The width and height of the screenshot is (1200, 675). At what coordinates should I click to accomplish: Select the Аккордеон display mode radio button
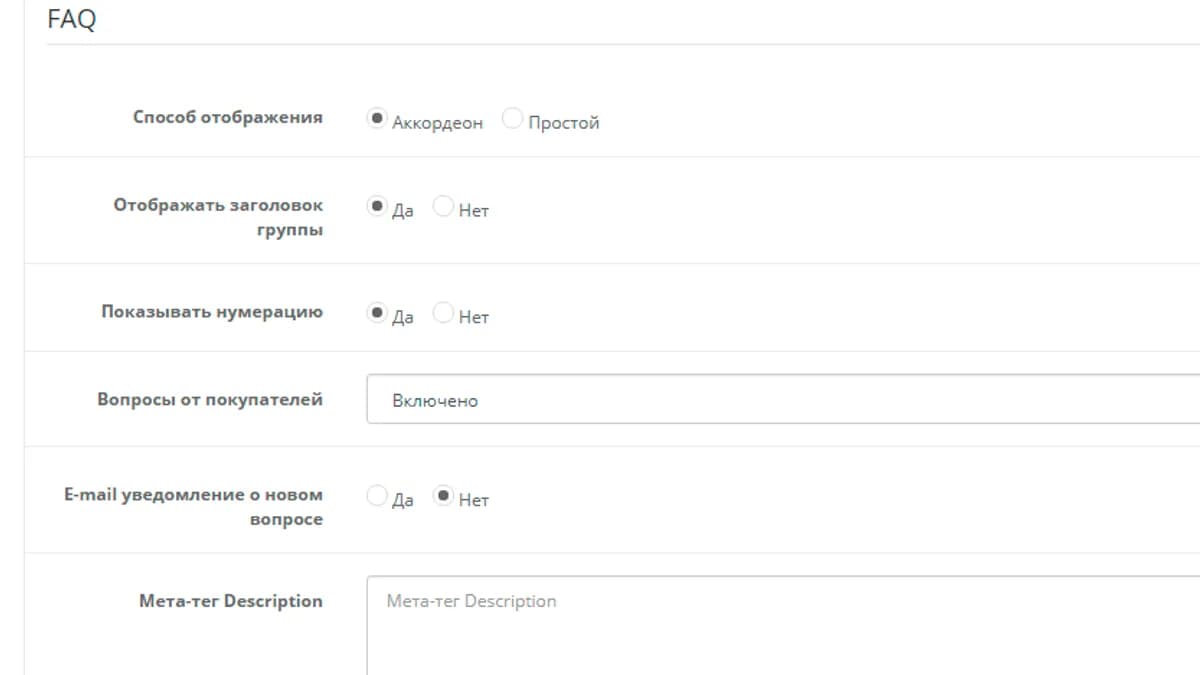[x=377, y=119]
